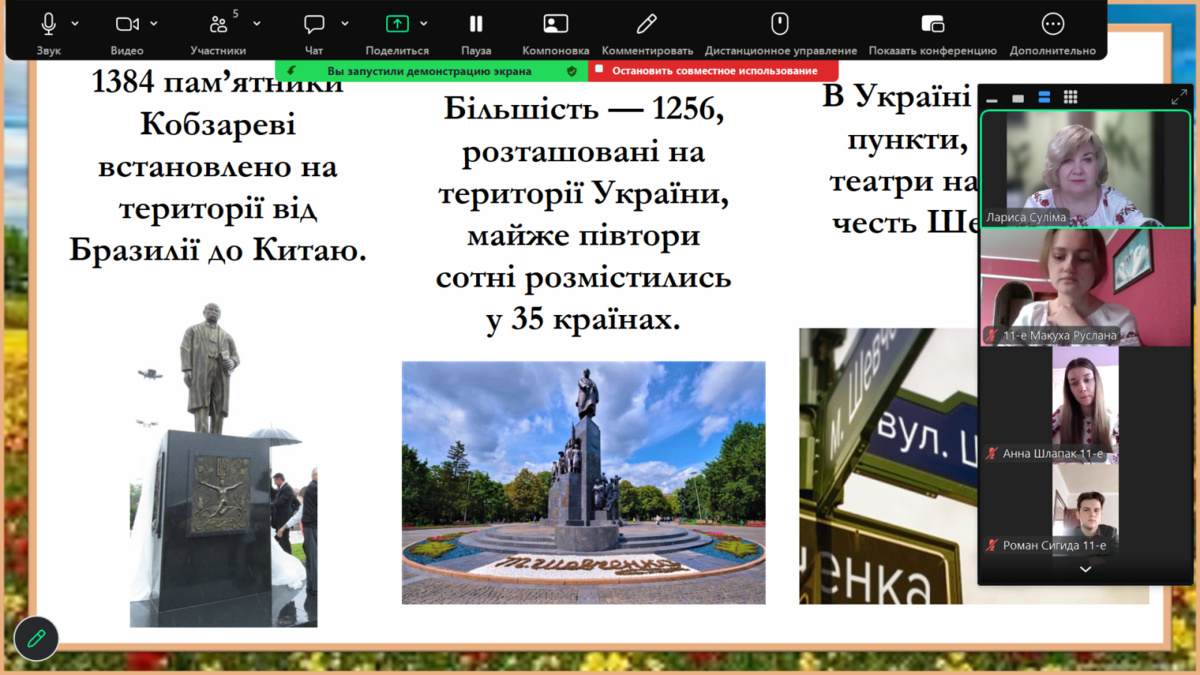The image size is (1200, 675).
Task: Click Показать конференцию button
Action: (x=932, y=25)
